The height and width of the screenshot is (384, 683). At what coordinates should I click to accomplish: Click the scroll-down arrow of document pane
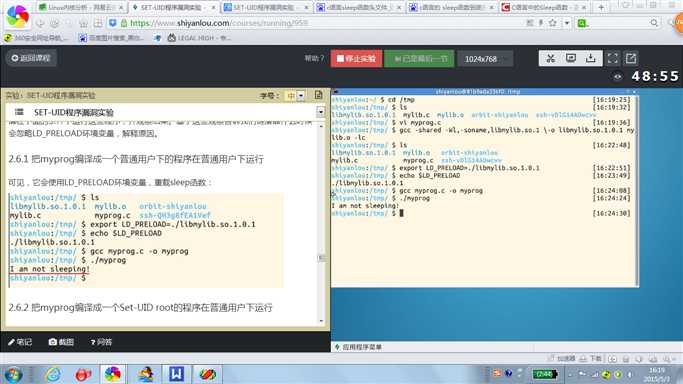(x=321, y=321)
